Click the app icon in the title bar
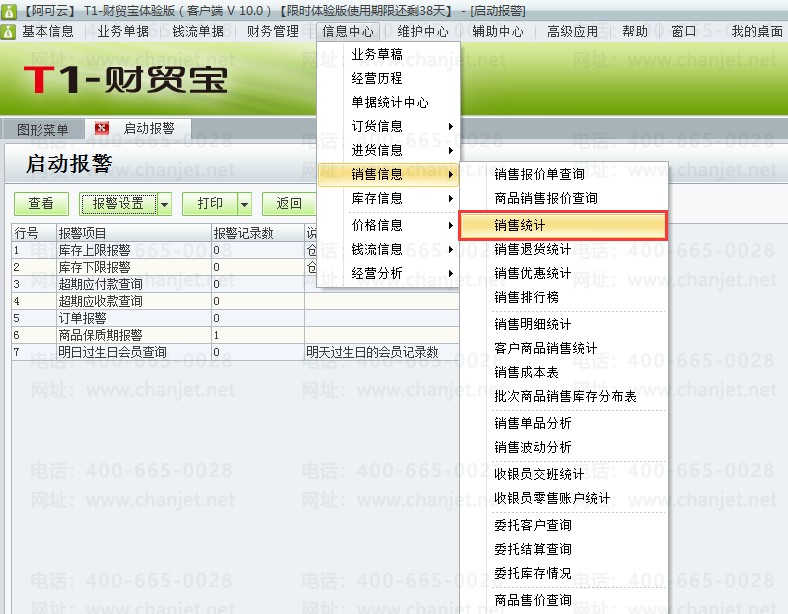 coord(9,11)
